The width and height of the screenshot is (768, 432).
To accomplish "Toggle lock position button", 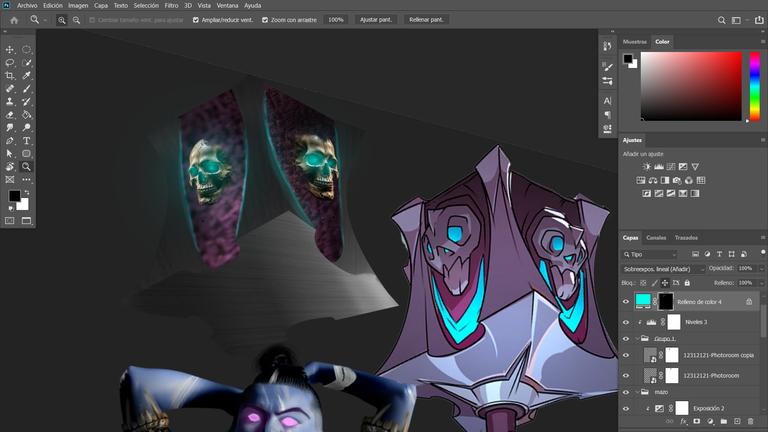I will coord(665,283).
